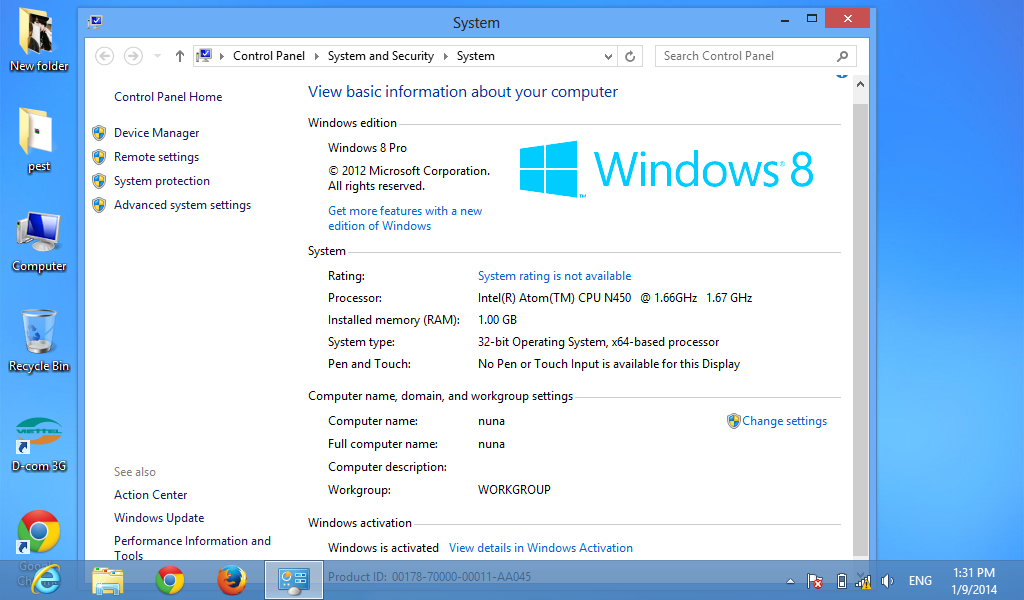Click the System window title bar icon

95,22
